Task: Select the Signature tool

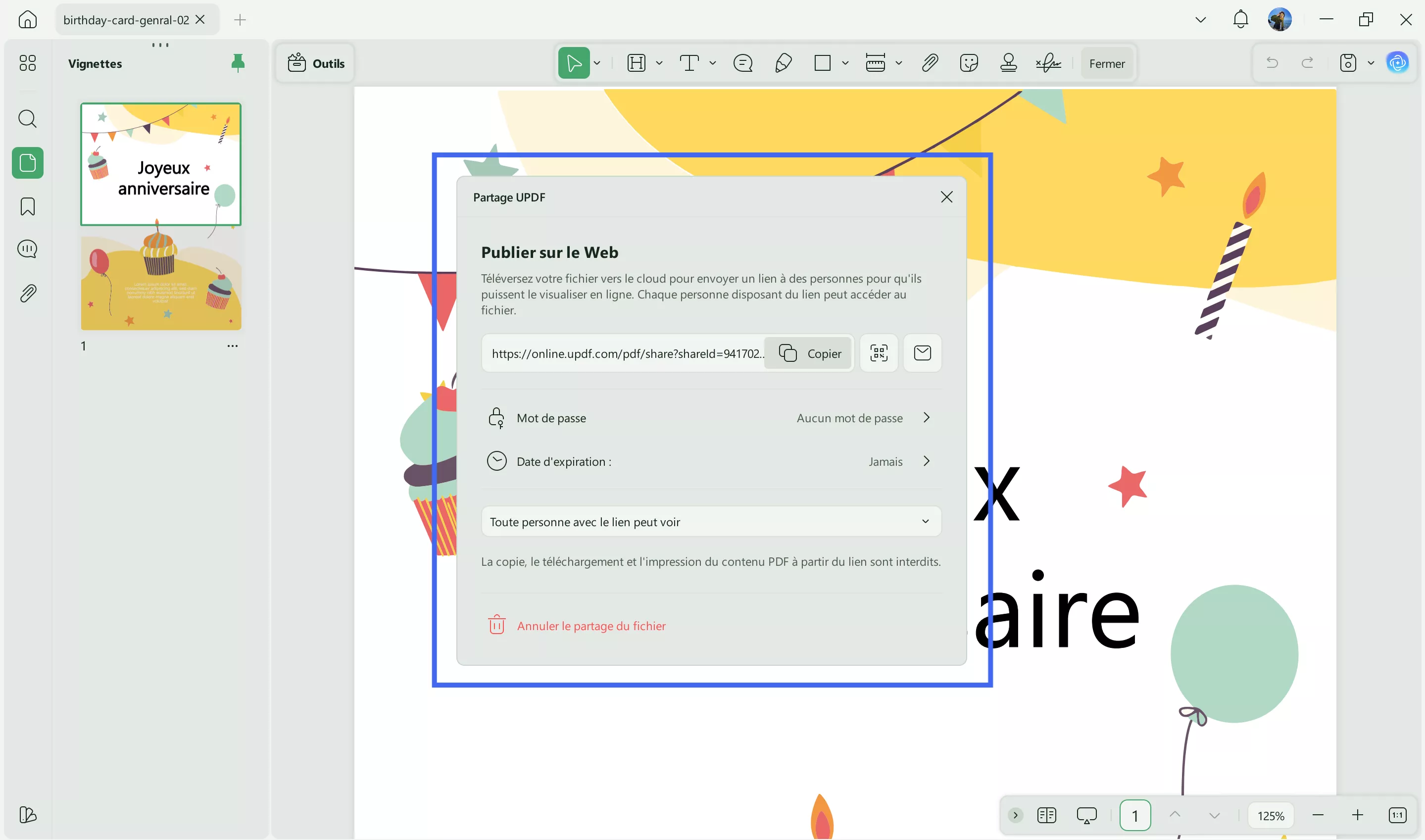Action: (x=1048, y=63)
